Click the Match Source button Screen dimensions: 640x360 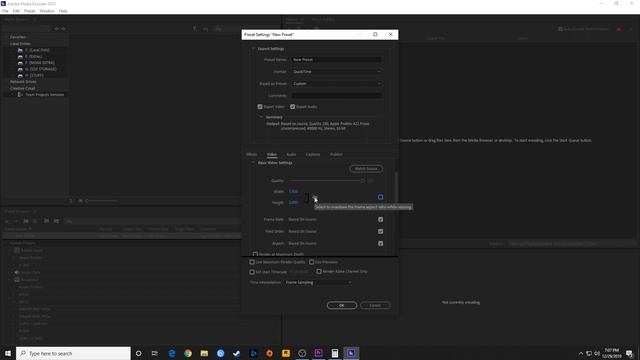[366, 169]
